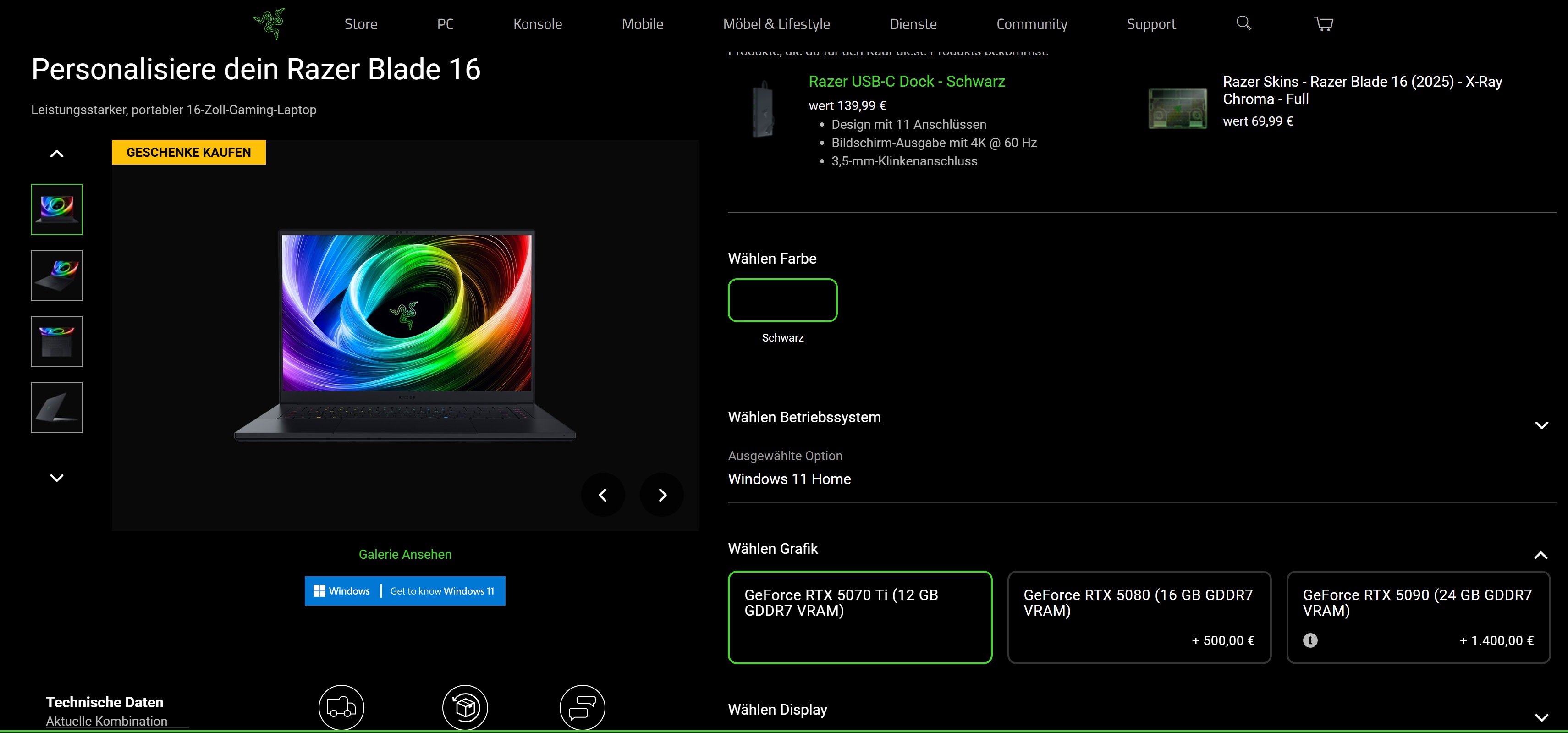Expand the Wählen Display section
The width and height of the screenshot is (1568, 733).
coord(1541,717)
